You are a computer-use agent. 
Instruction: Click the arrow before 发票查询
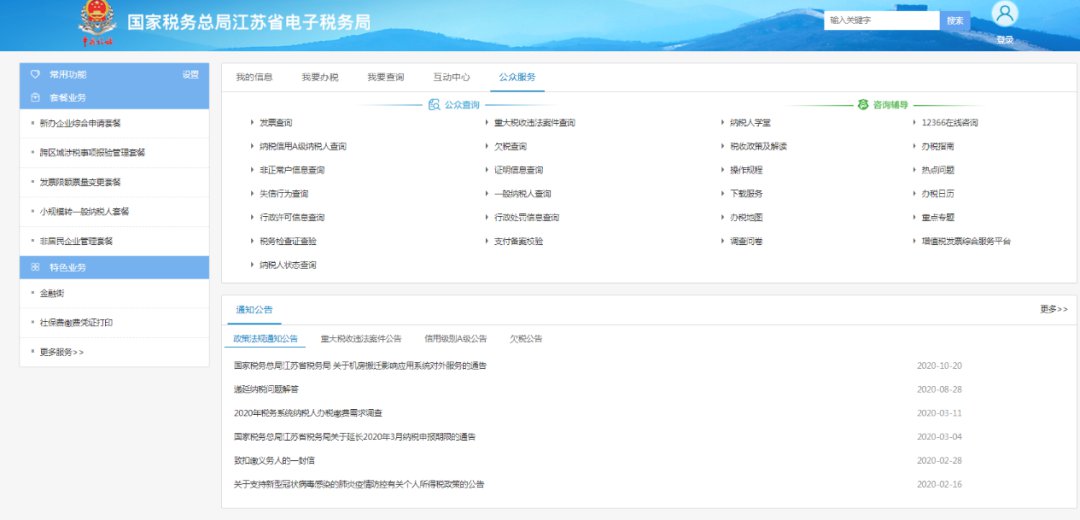(252, 123)
